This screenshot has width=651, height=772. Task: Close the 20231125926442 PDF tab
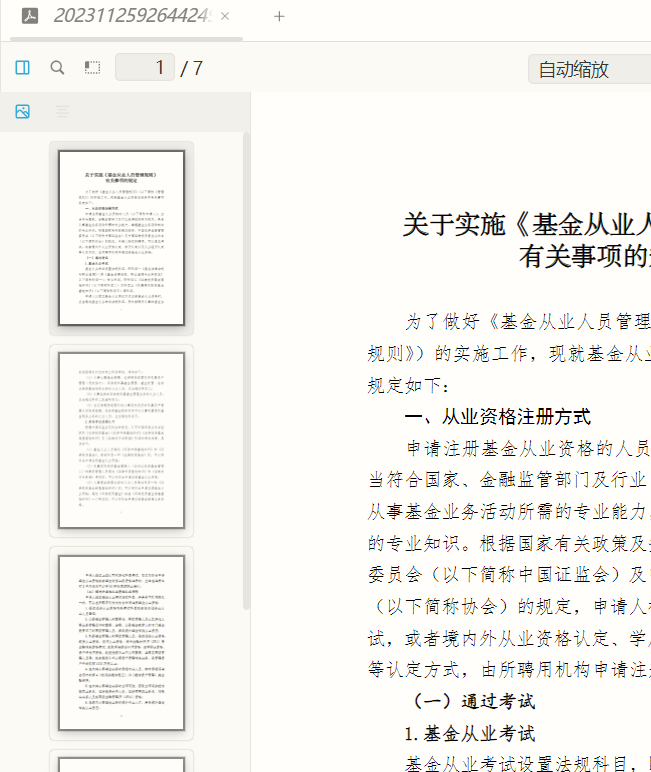point(225,16)
